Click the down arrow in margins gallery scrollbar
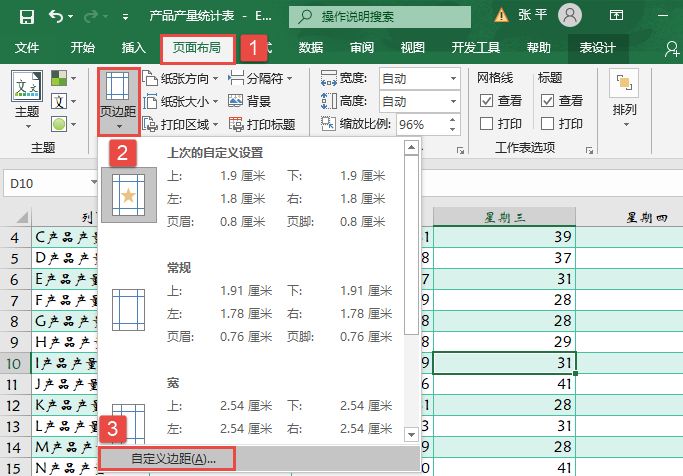The height and width of the screenshot is (476, 683). pos(411,435)
